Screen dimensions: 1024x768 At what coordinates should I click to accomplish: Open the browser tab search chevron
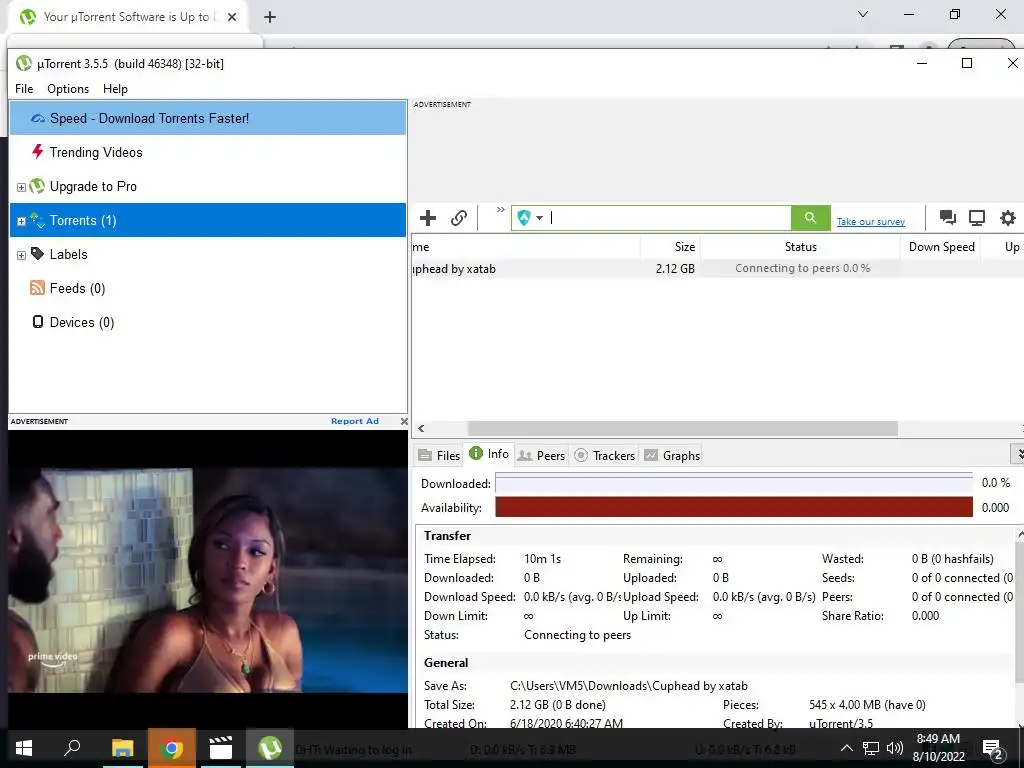click(x=863, y=14)
